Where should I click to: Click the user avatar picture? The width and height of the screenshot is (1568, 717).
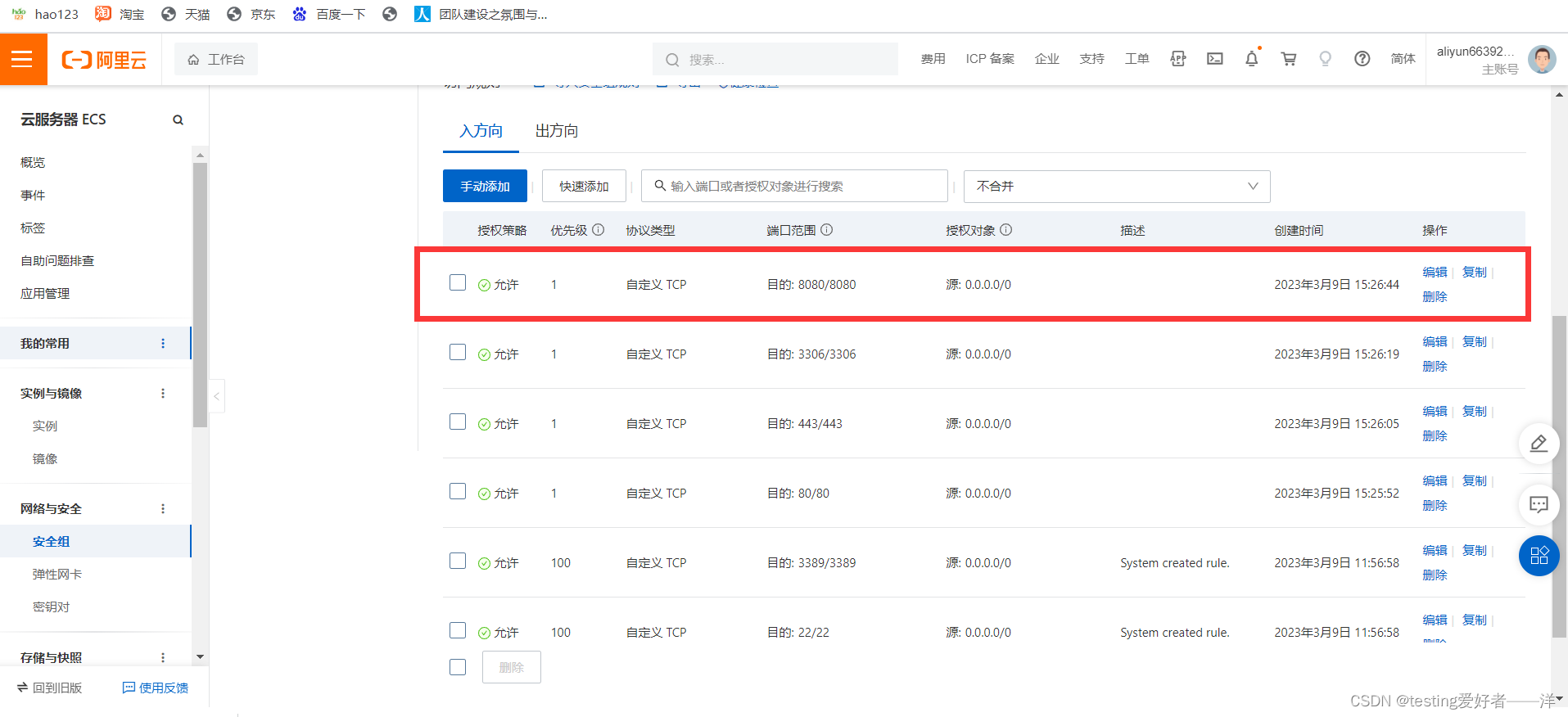pyautogui.click(x=1542, y=60)
